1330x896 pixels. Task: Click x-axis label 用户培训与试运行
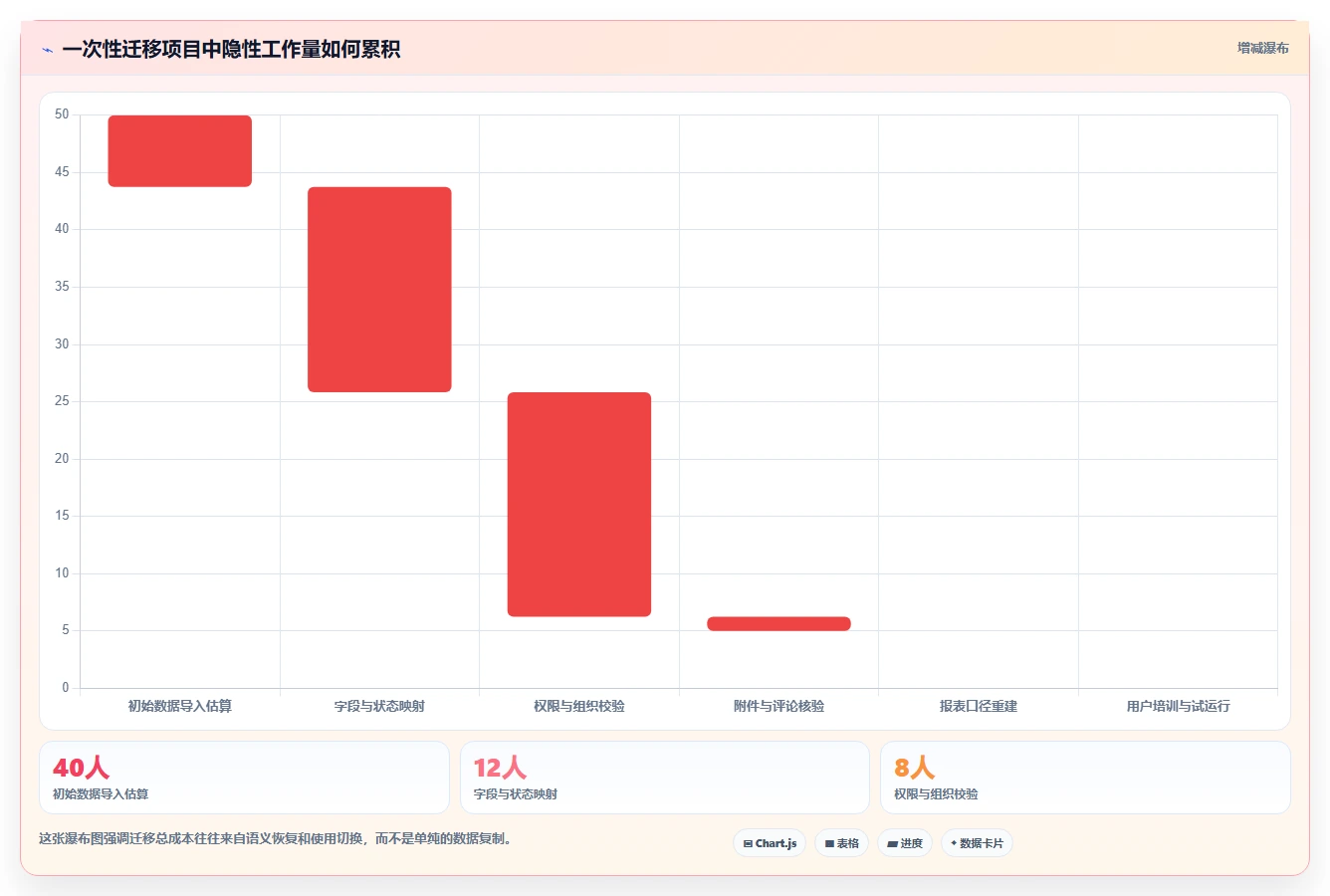1178,706
